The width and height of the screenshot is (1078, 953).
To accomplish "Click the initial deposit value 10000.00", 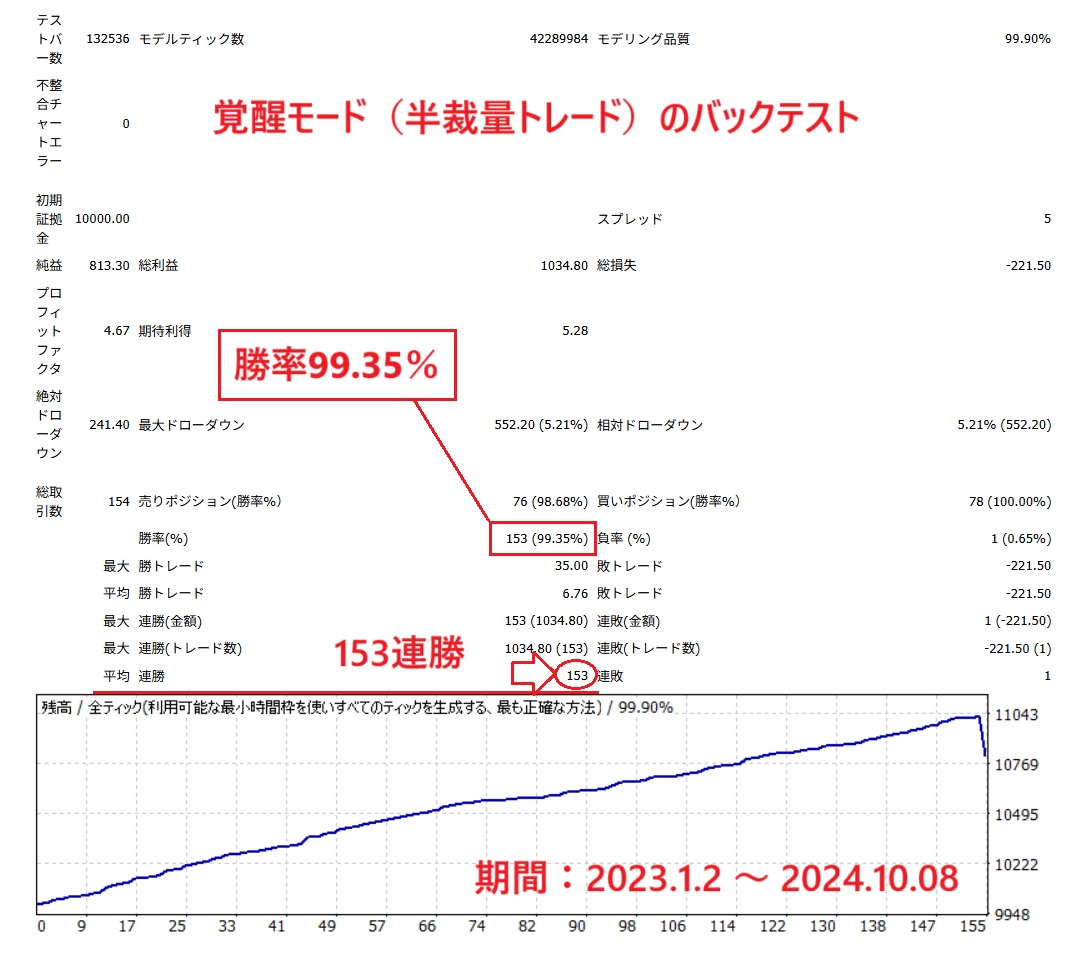I will coord(102,219).
